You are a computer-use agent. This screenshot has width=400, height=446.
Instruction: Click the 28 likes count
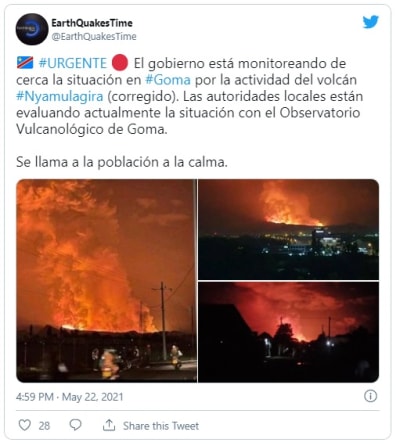point(44,426)
